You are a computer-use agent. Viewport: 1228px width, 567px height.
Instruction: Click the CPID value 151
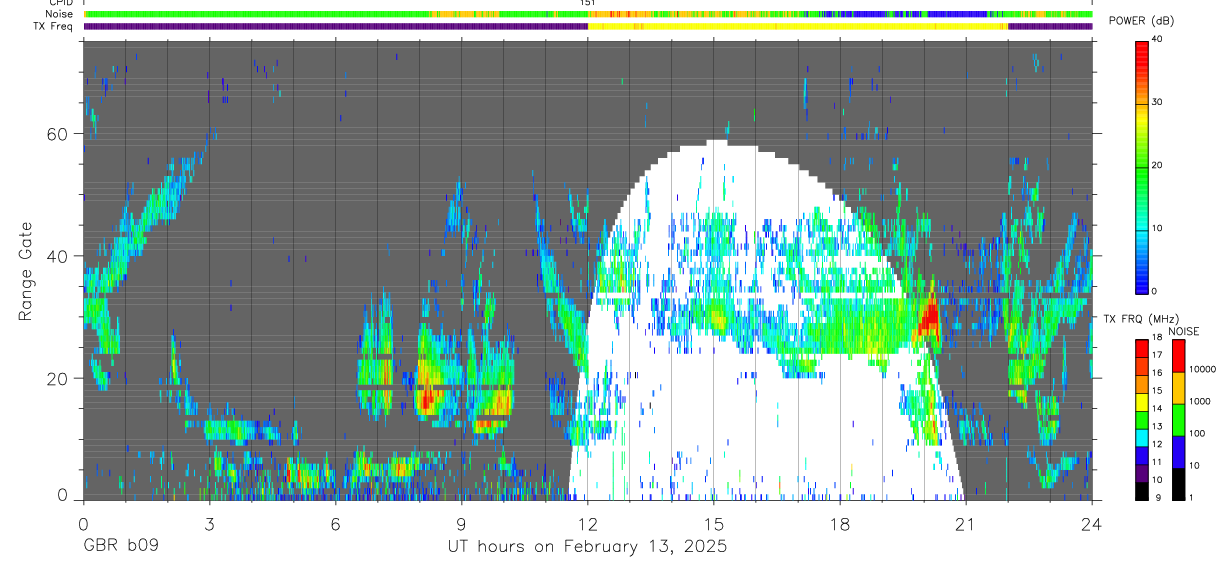pos(587,3)
